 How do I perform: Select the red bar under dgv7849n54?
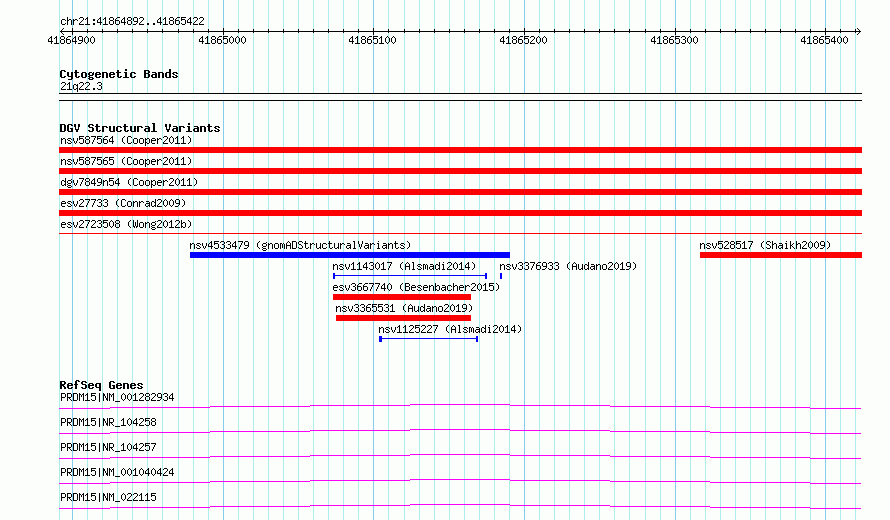[x=460, y=192]
